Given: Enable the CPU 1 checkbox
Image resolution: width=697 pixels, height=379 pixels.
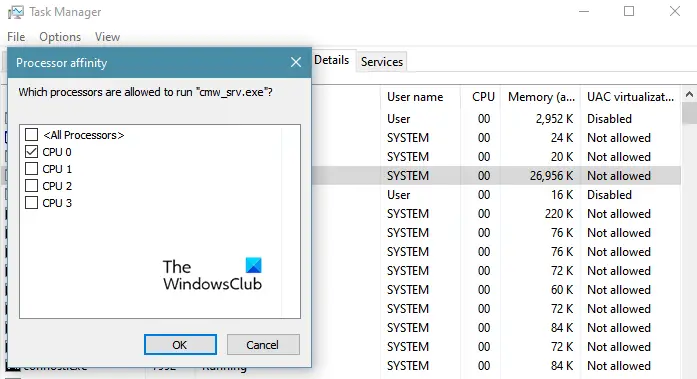Looking at the screenshot, I should [32, 168].
